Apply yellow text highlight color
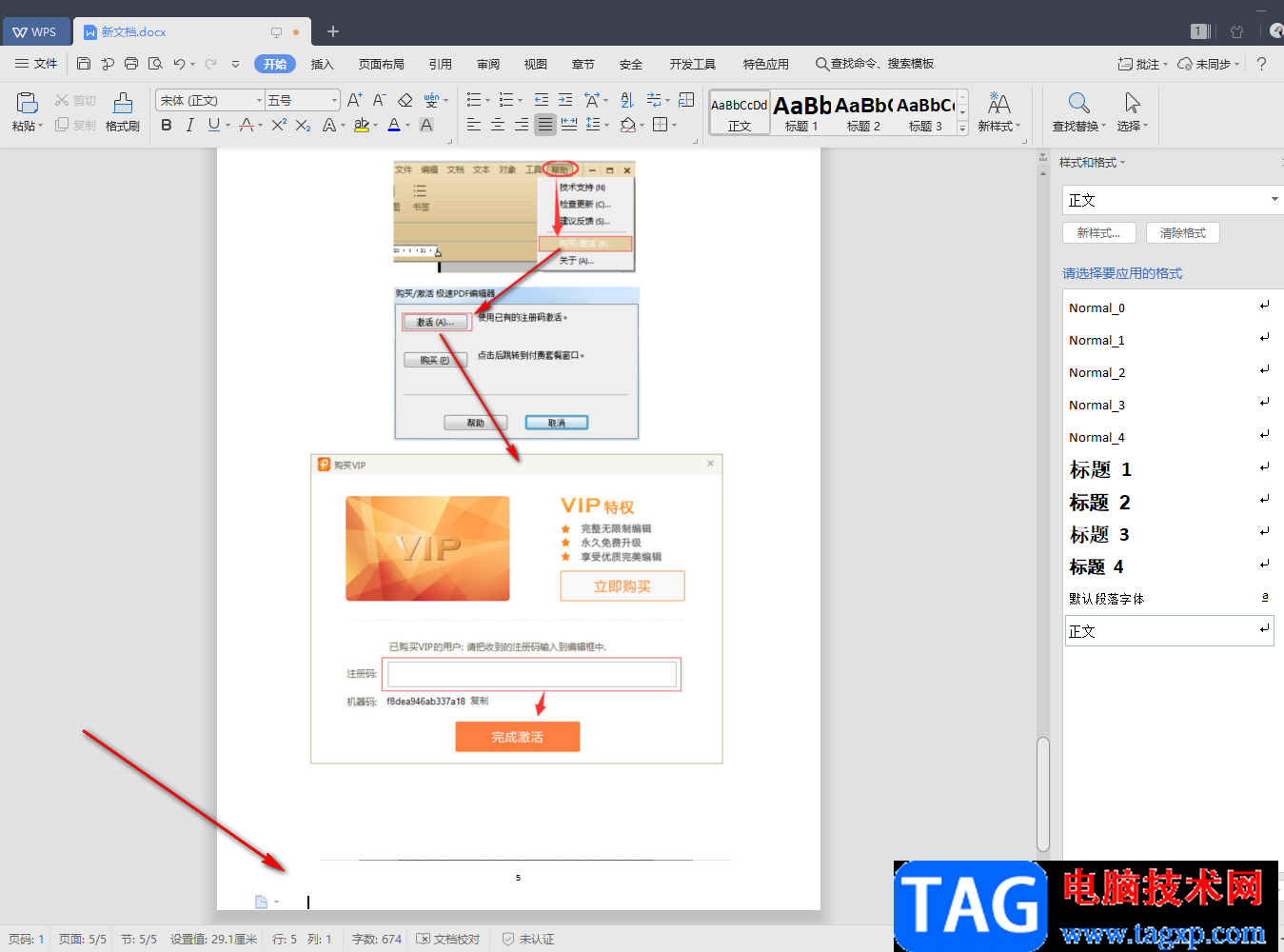 (x=361, y=125)
